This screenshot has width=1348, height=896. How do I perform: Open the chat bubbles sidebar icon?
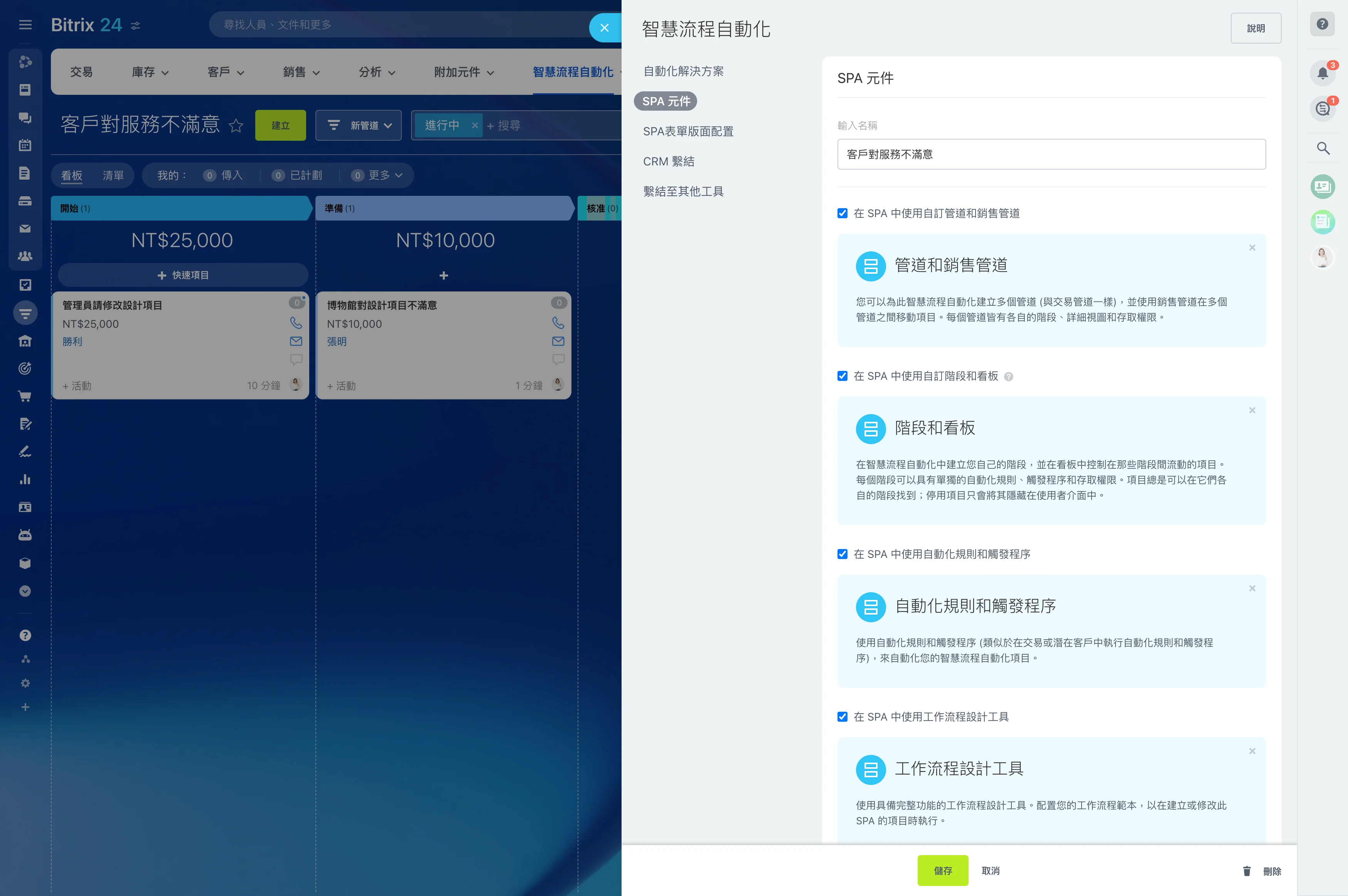click(25, 117)
